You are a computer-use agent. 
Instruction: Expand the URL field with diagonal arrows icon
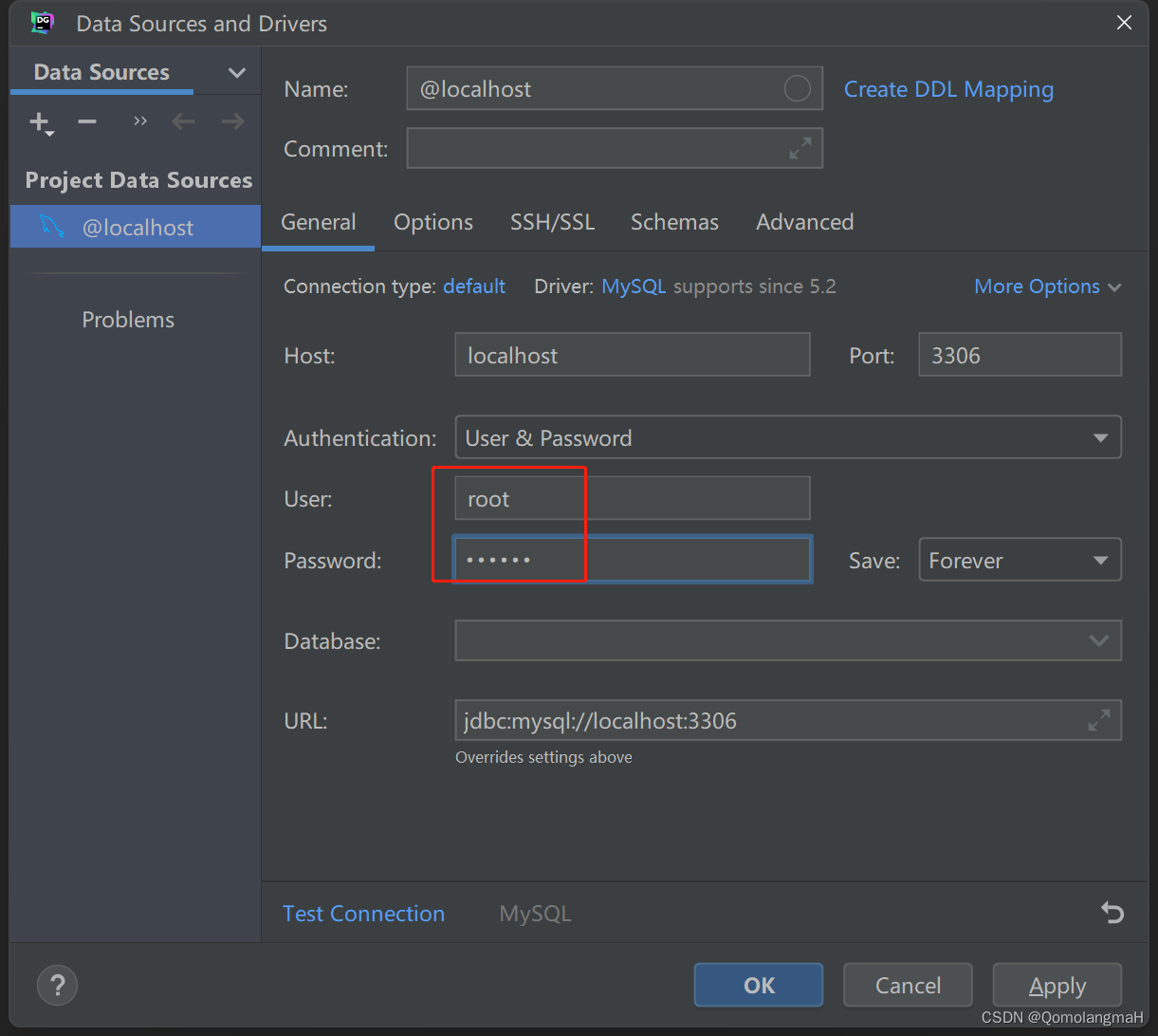[x=1098, y=720]
